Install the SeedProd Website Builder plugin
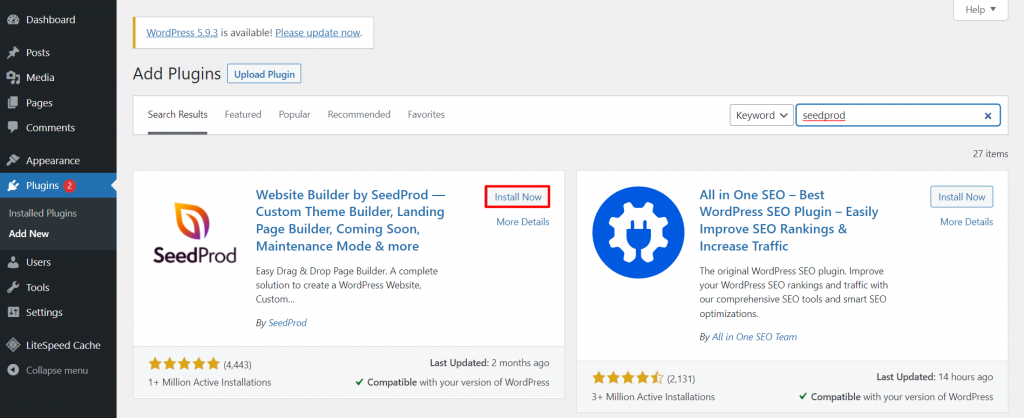Image resolution: width=1024 pixels, height=418 pixels. (x=518, y=197)
